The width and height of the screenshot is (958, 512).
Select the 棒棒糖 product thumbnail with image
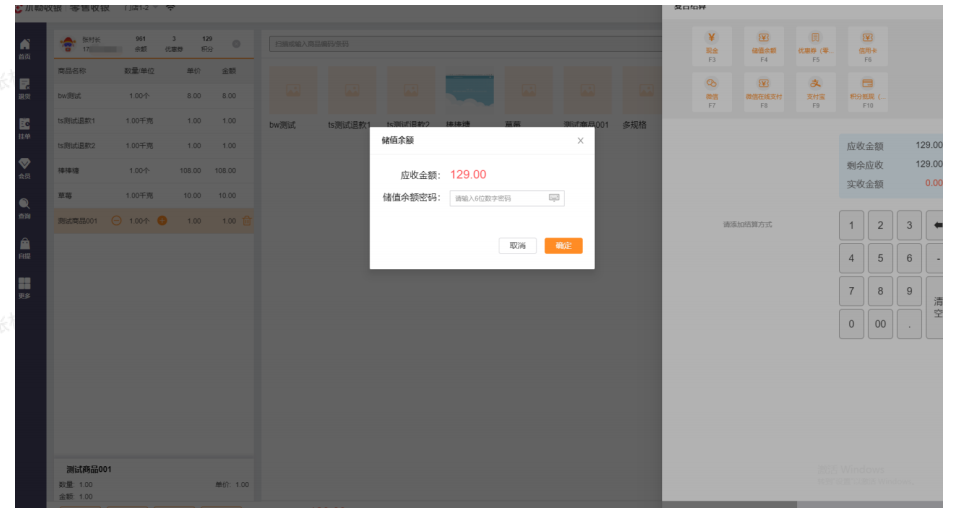tap(469, 90)
